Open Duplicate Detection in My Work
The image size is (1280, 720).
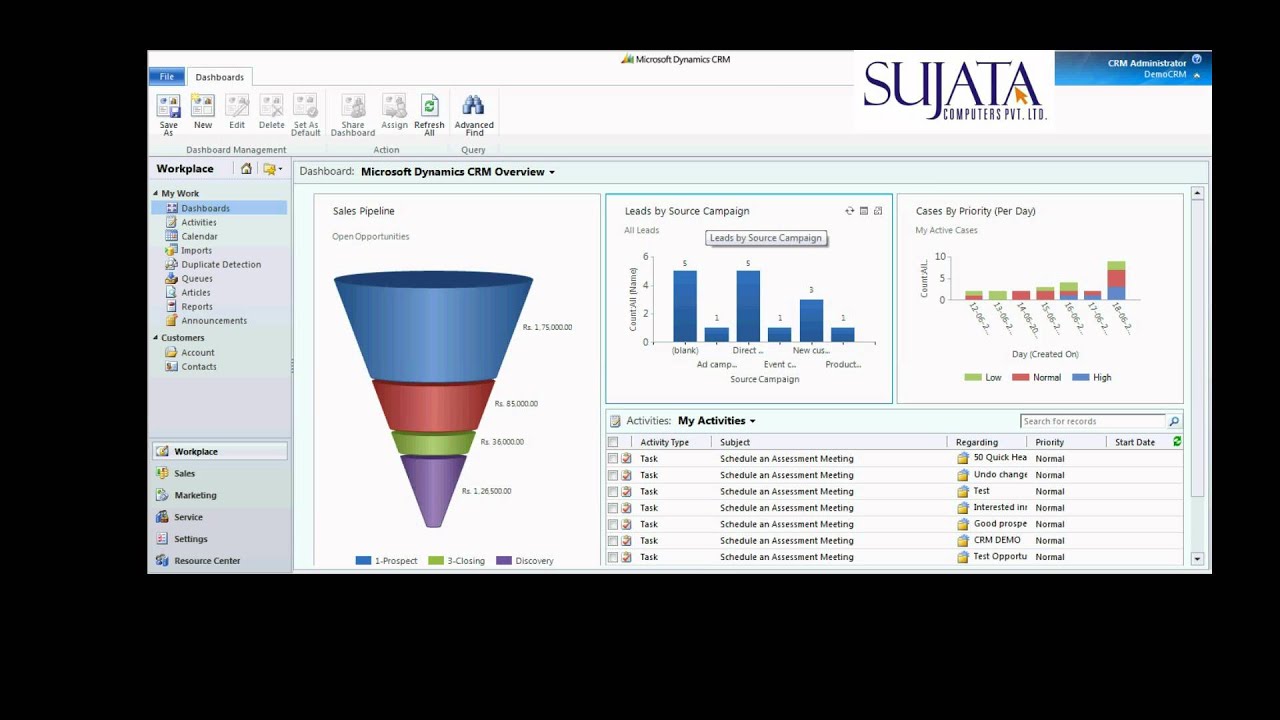tap(221, 264)
